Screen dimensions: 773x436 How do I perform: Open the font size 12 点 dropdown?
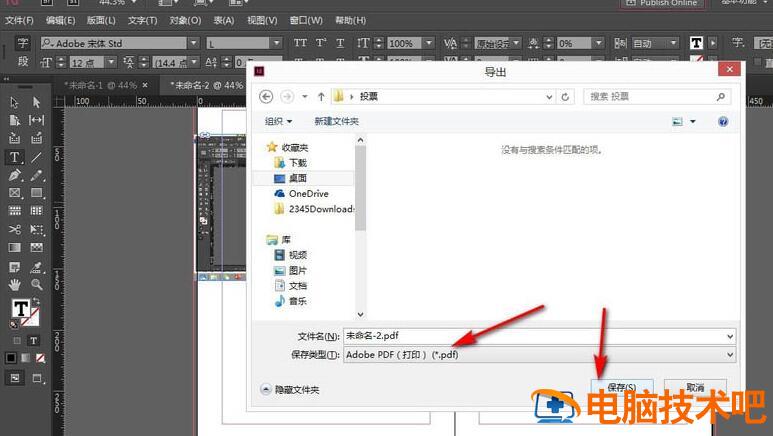point(111,62)
